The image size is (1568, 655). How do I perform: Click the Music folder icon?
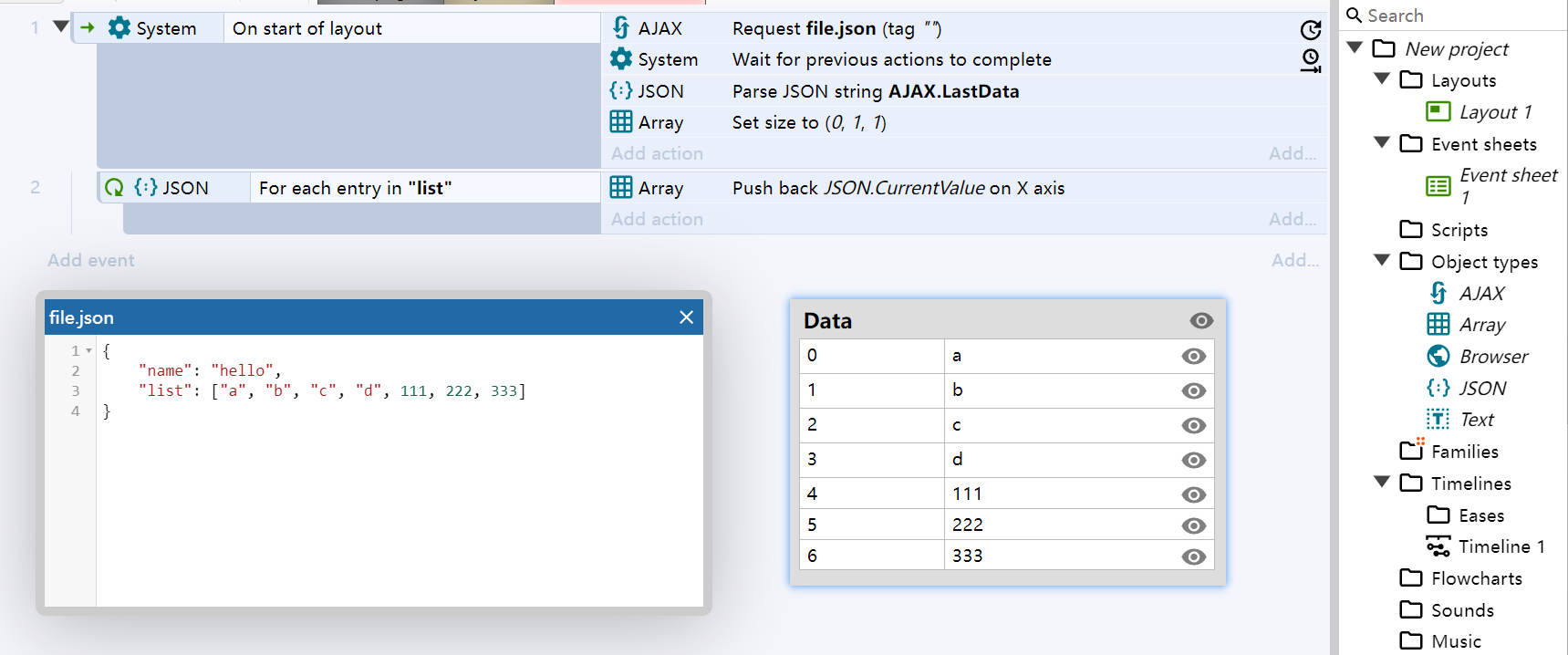pos(1411,640)
